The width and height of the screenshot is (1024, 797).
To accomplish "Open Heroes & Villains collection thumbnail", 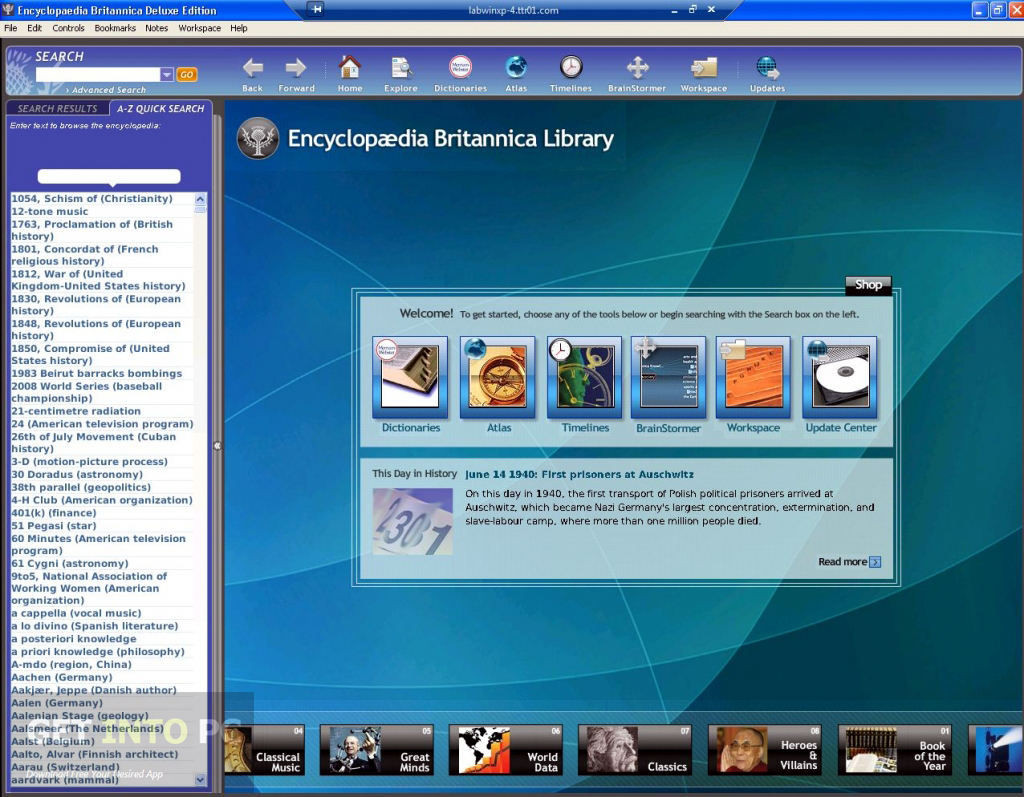I will click(x=765, y=749).
